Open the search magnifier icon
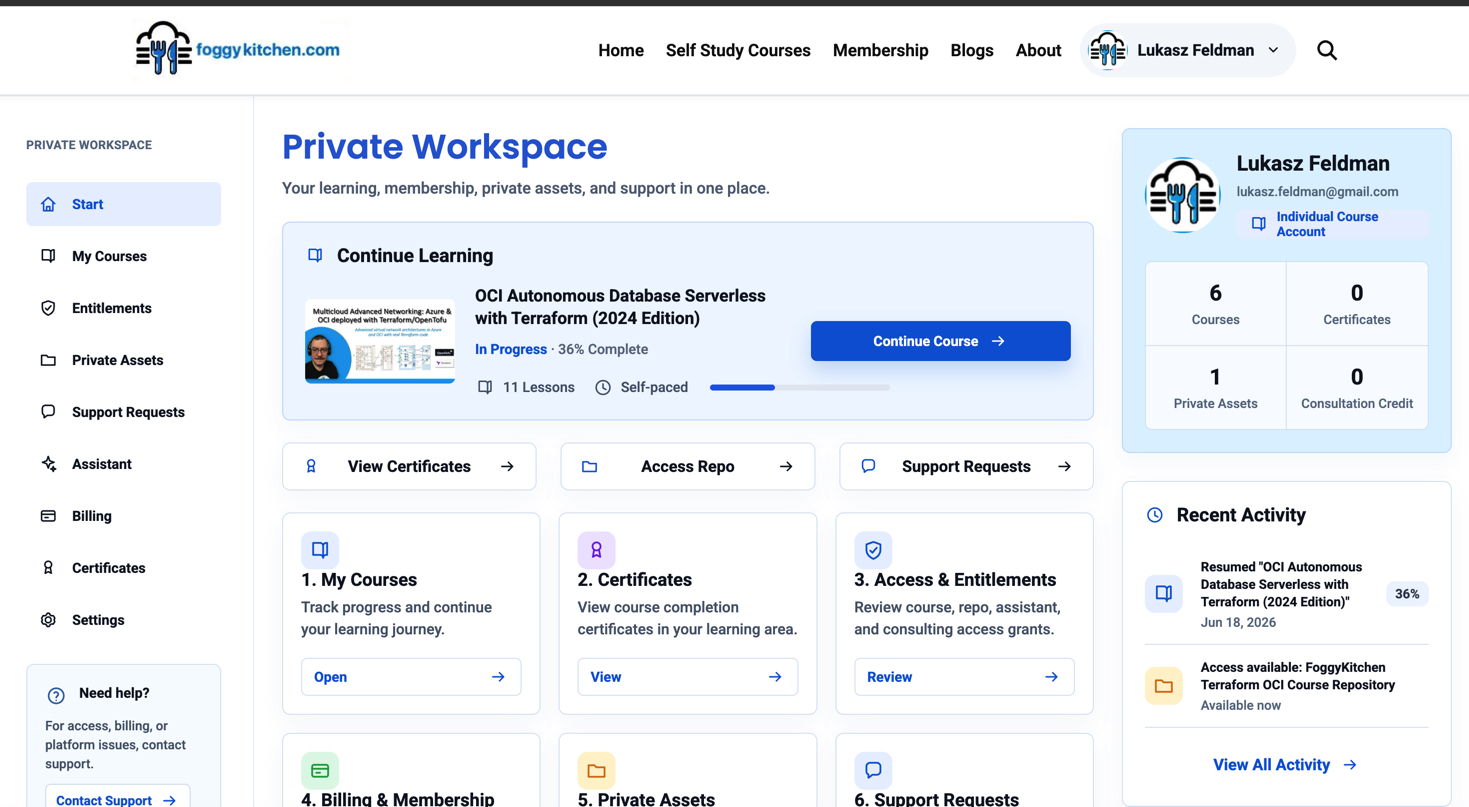 click(1327, 50)
